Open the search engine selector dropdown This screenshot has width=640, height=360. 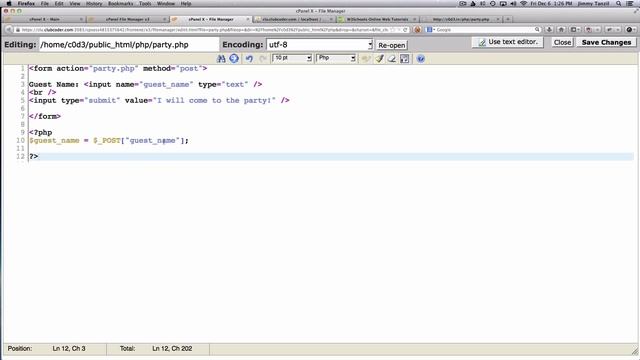pyautogui.click(x=430, y=30)
